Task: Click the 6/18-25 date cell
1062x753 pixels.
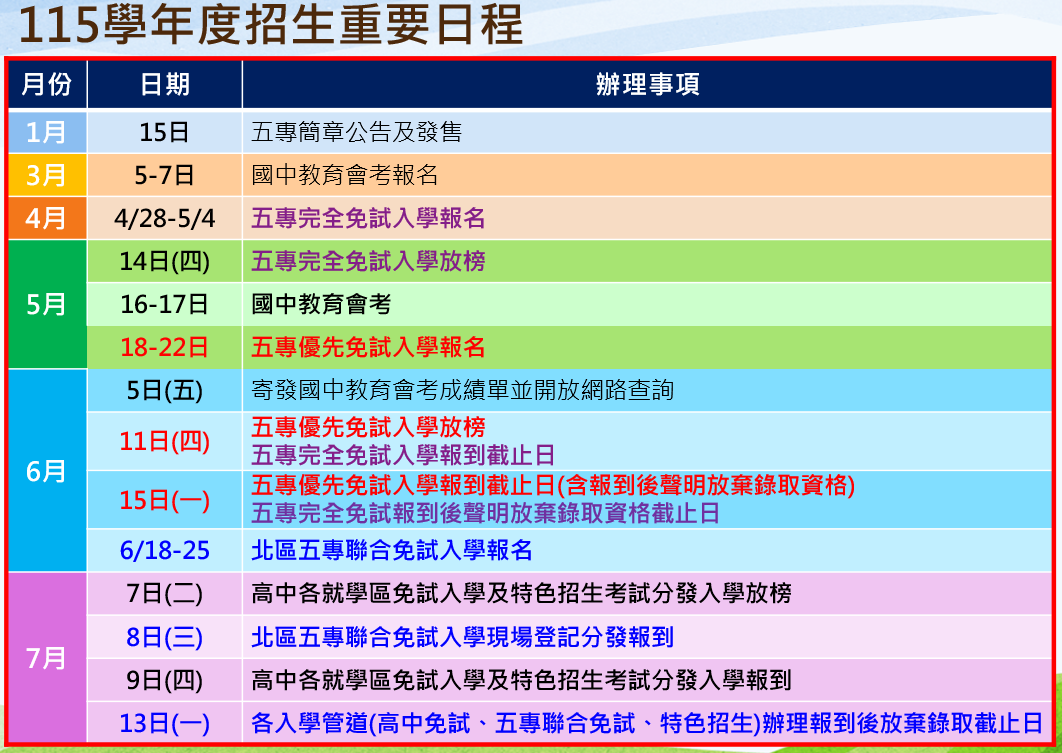Action: coord(164,550)
